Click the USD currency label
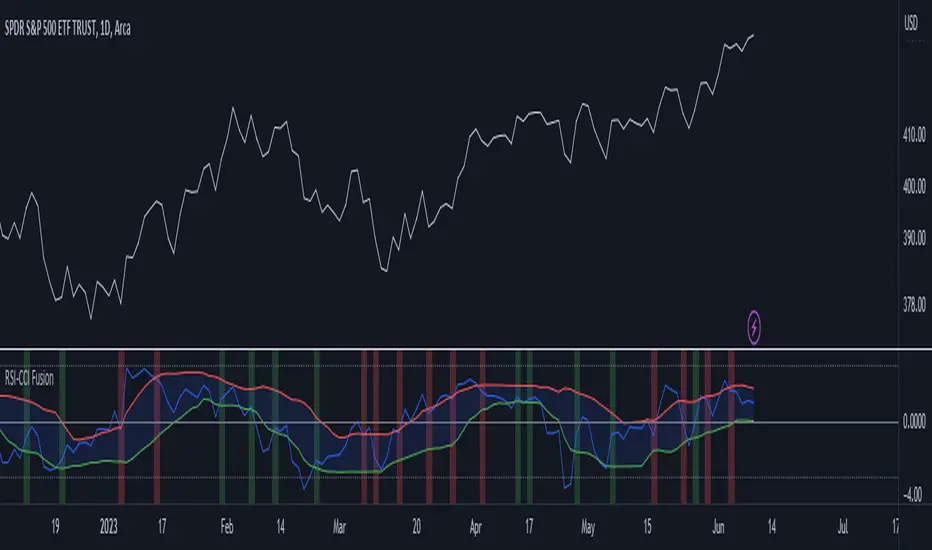The image size is (932, 550). (x=911, y=23)
